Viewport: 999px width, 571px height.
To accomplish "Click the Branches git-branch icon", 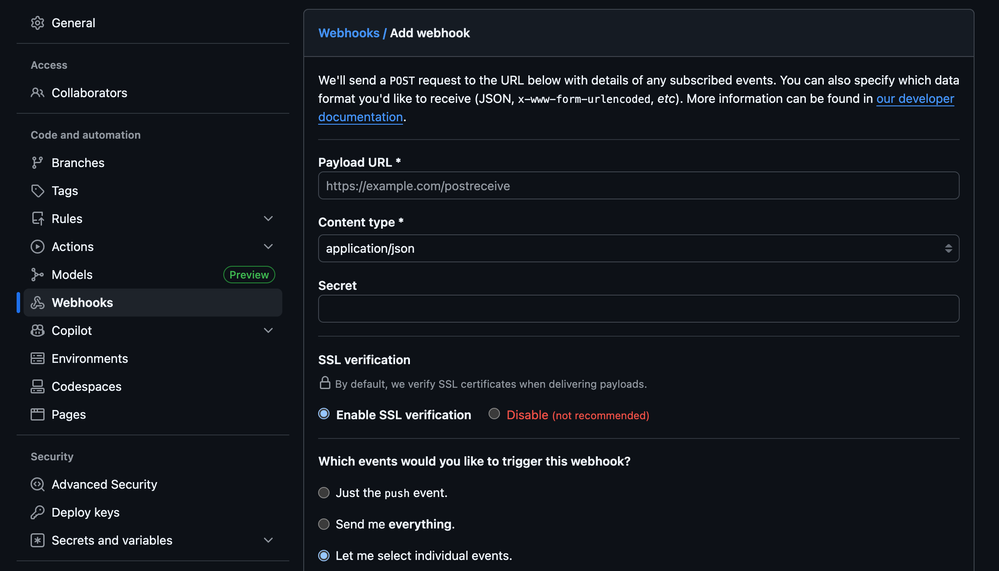I will 38,163.
